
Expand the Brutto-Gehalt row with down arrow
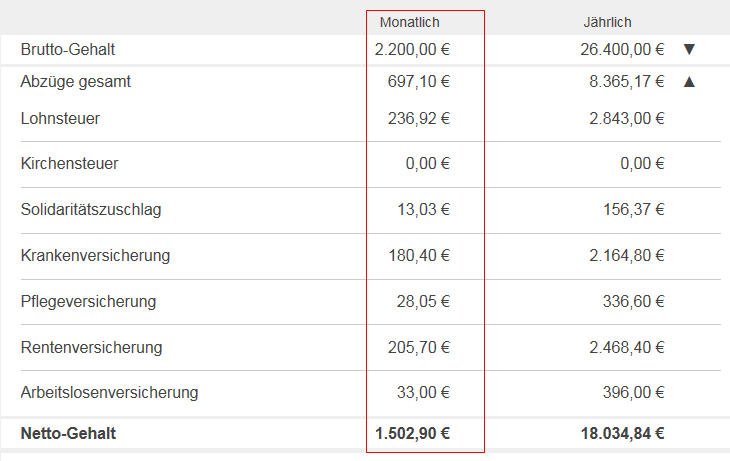pos(689,49)
